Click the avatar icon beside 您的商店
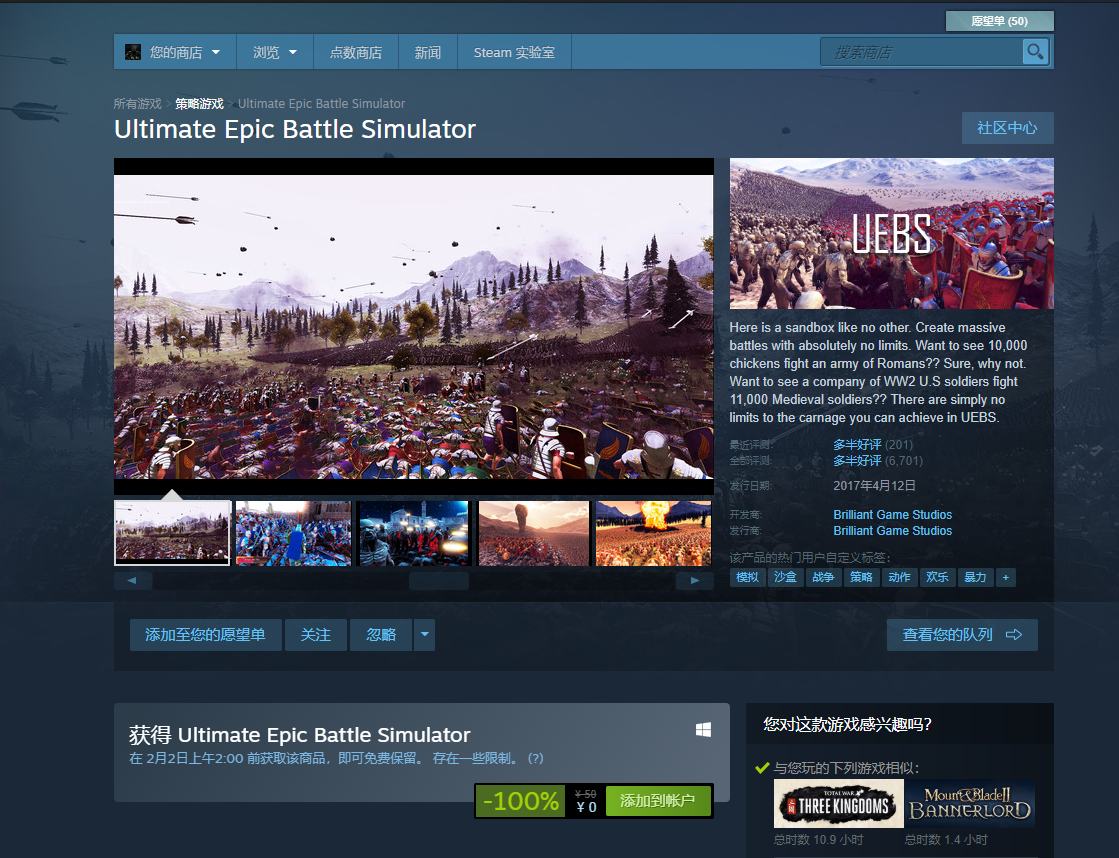The width and height of the screenshot is (1119, 858). click(x=133, y=52)
